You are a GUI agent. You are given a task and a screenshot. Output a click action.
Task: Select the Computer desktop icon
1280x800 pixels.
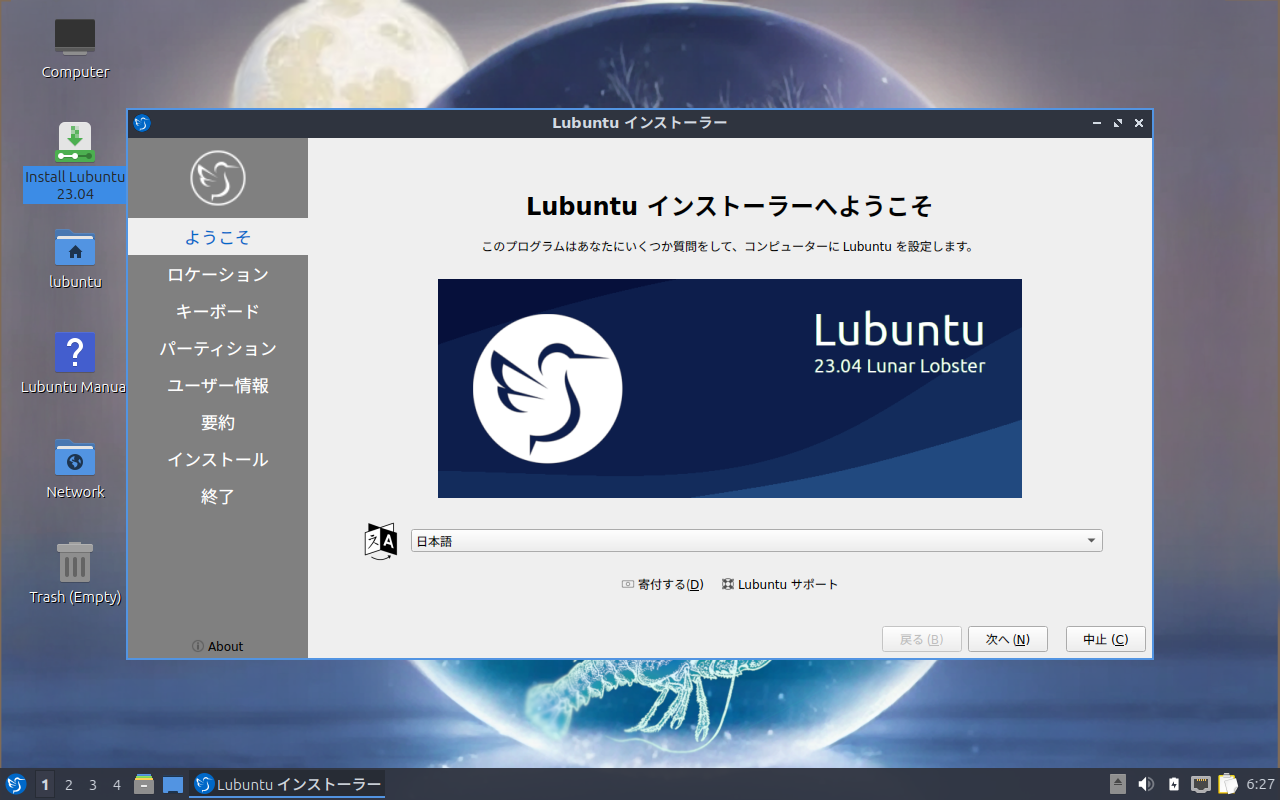point(75,49)
